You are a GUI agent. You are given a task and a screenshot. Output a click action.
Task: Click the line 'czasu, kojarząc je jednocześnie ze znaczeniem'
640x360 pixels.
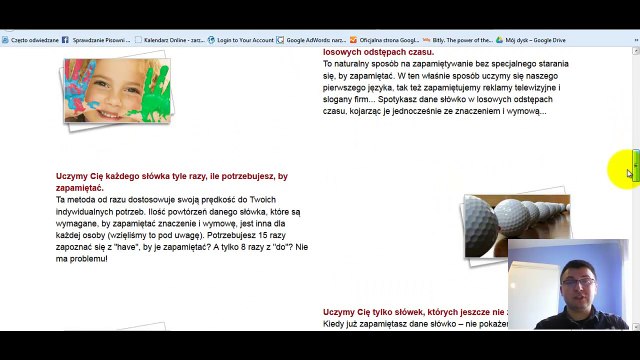coord(435,111)
